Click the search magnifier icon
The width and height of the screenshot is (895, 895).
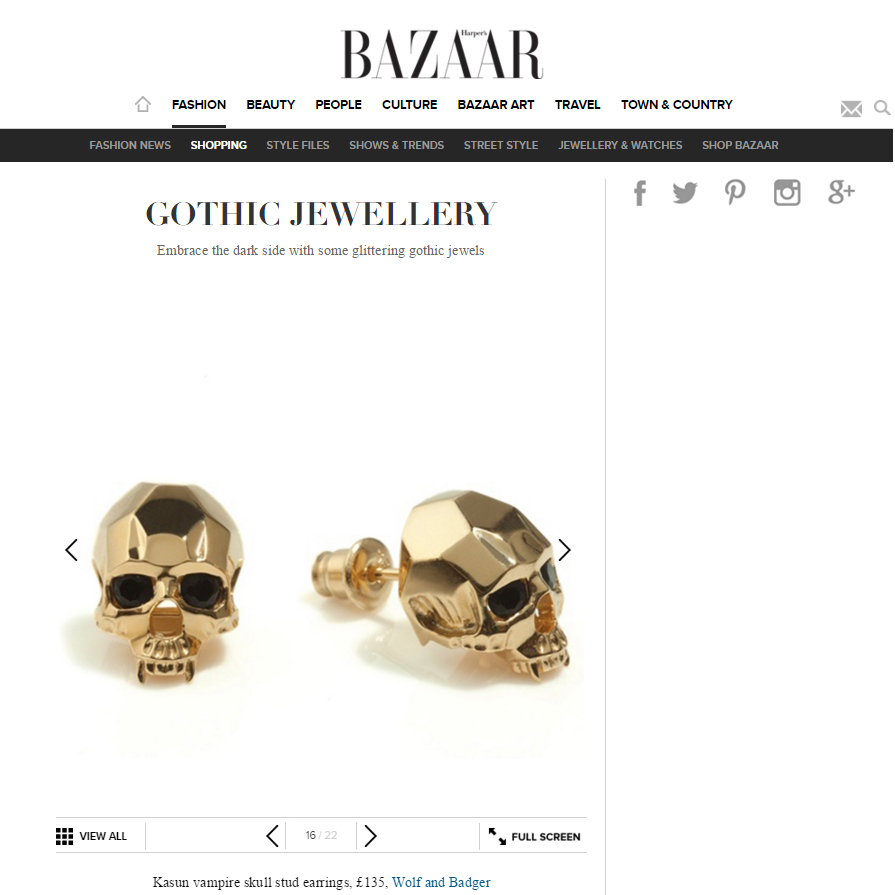[x=882, y=107]
